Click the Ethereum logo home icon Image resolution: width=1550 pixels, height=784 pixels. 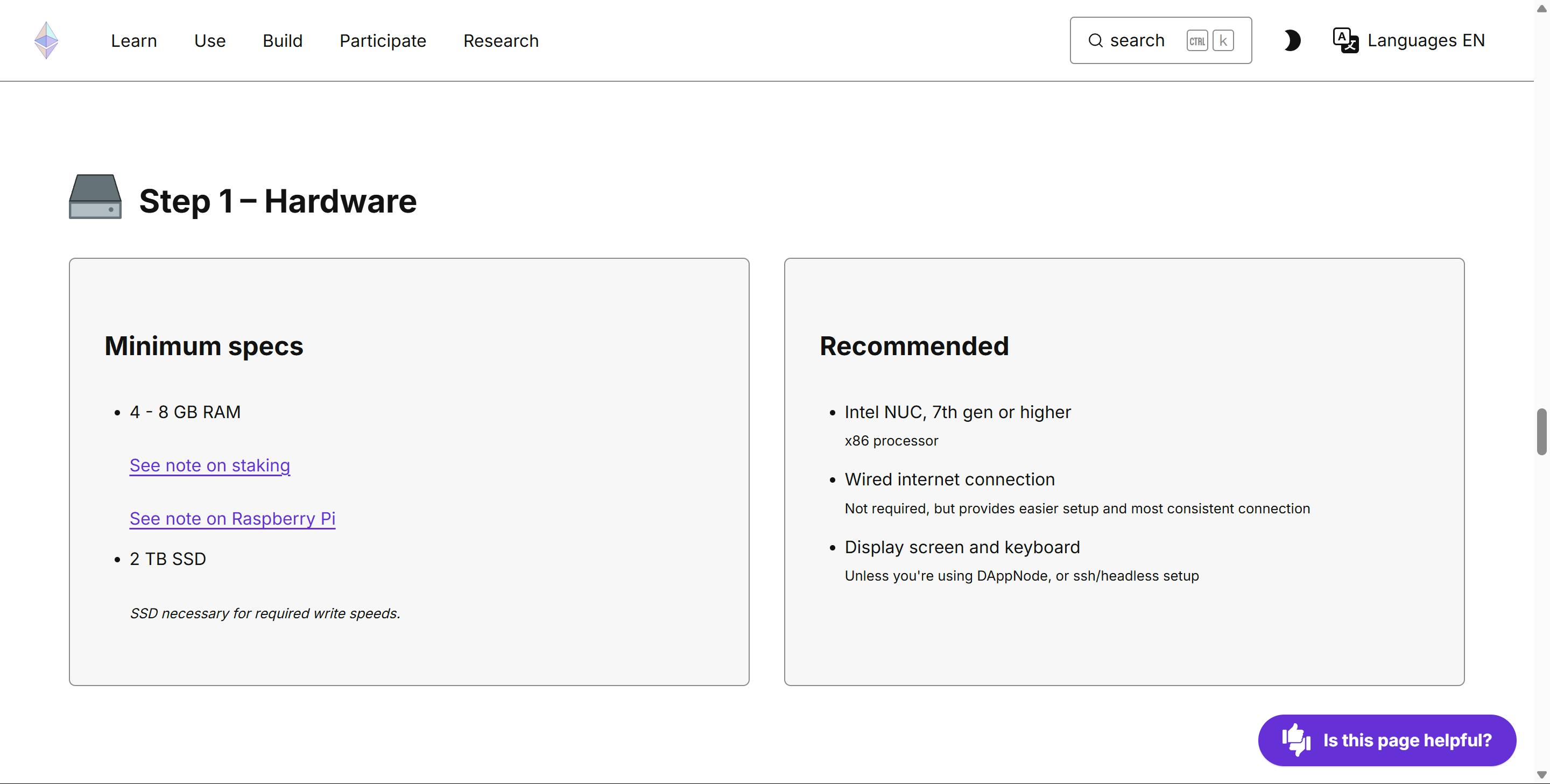point(46,40)
